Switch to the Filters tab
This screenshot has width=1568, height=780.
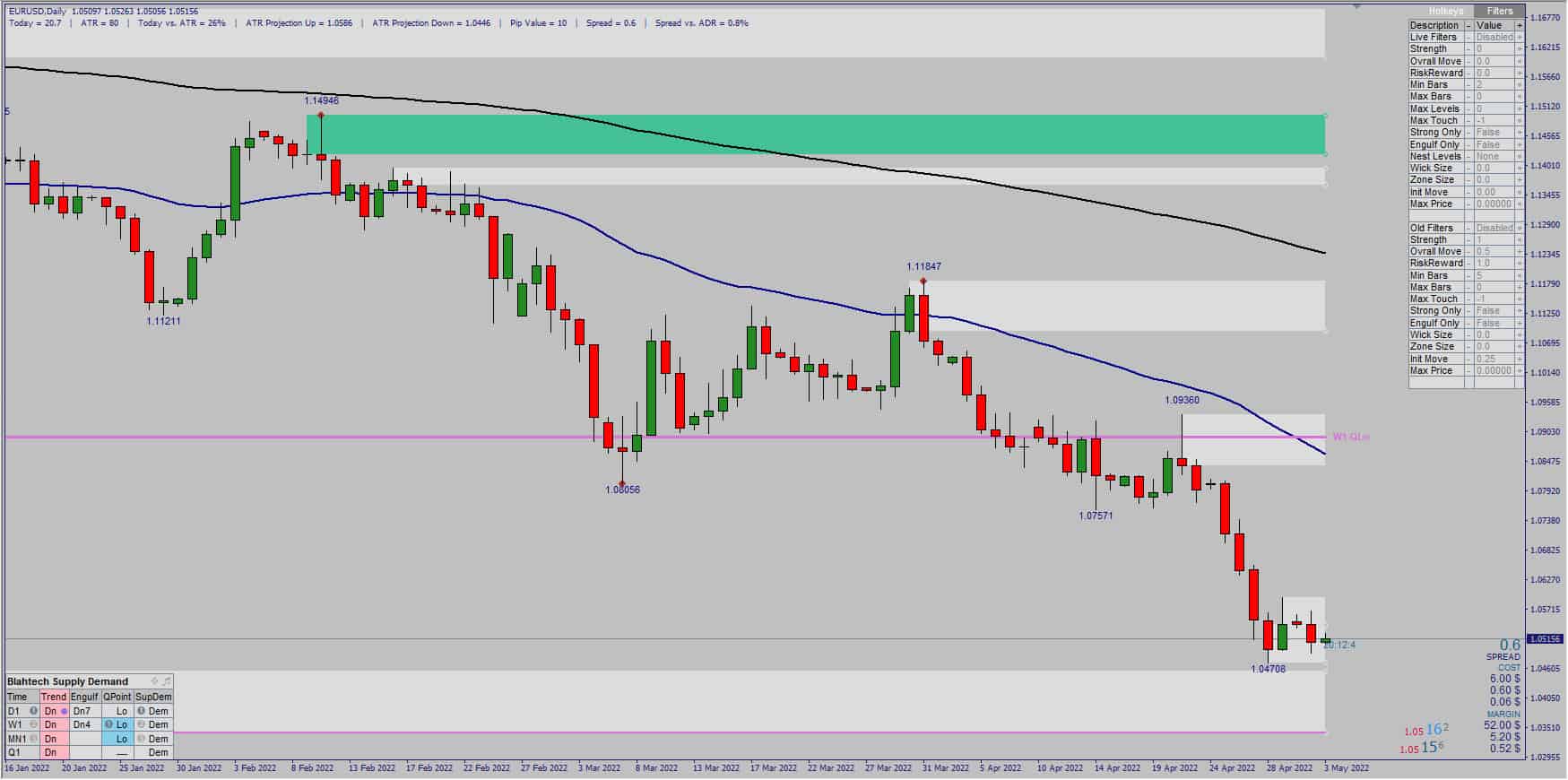1499,12
